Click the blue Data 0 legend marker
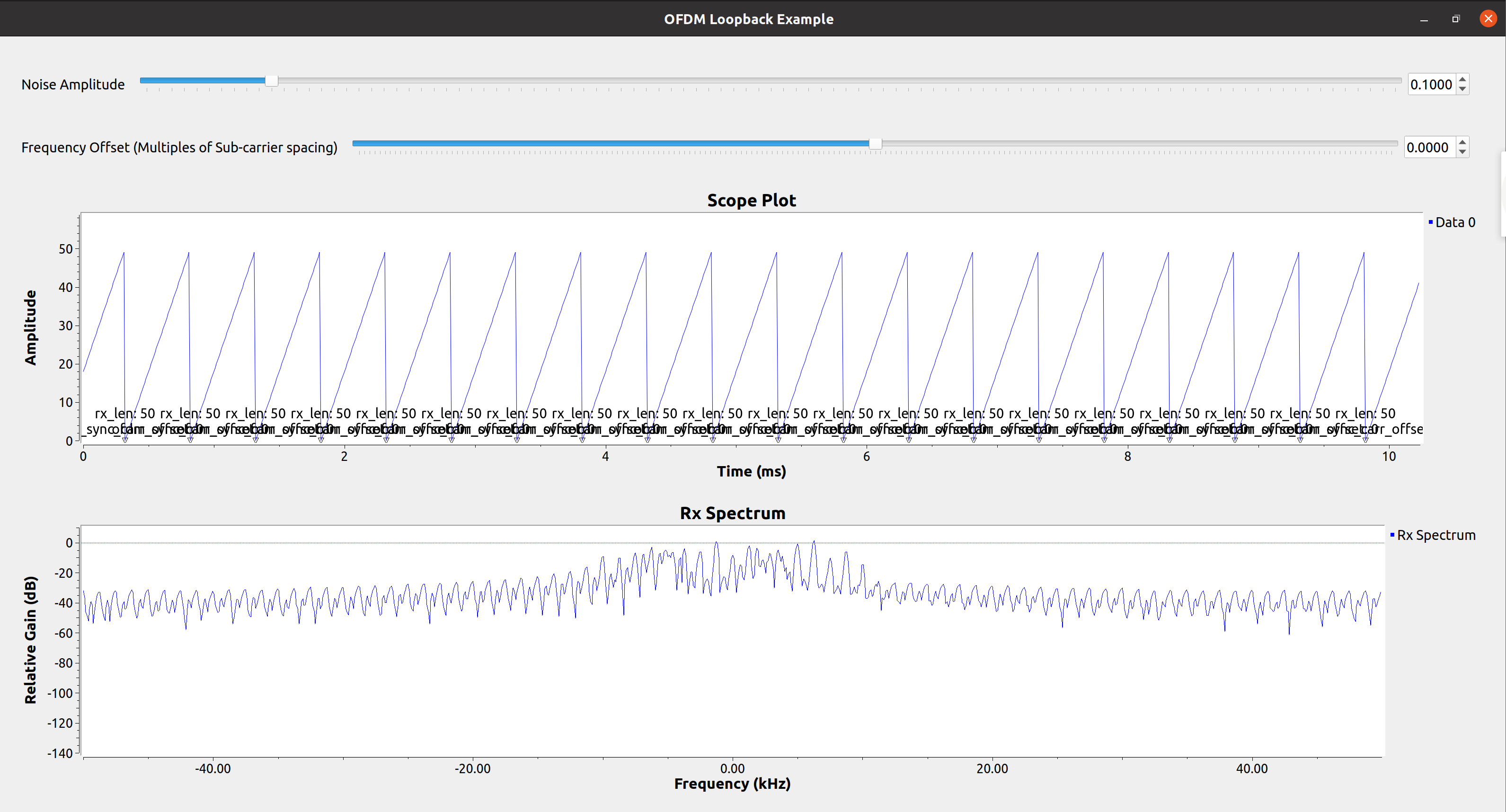This screenshot has width=1506, height=812. (x=1431, y=222)
